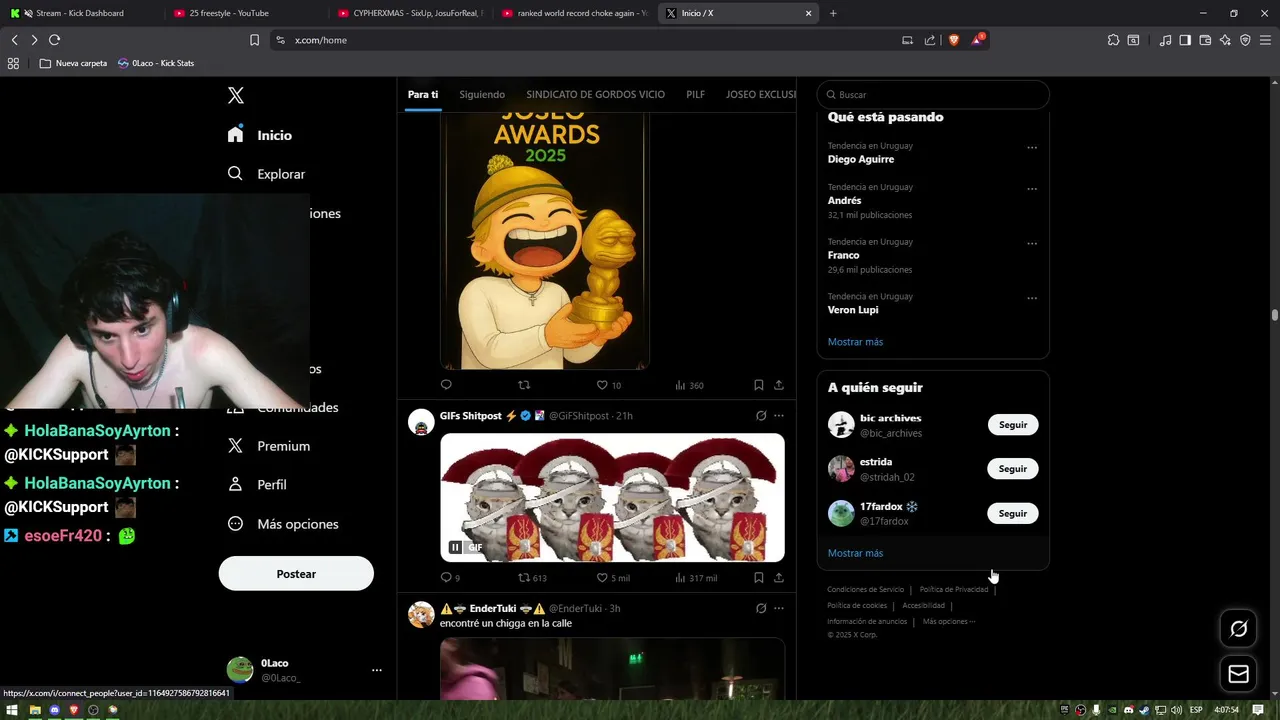Image resolution: width=1280 pixels, height=720 pixels.
Task: Open X Premium page
Action: tap(269, 446)
